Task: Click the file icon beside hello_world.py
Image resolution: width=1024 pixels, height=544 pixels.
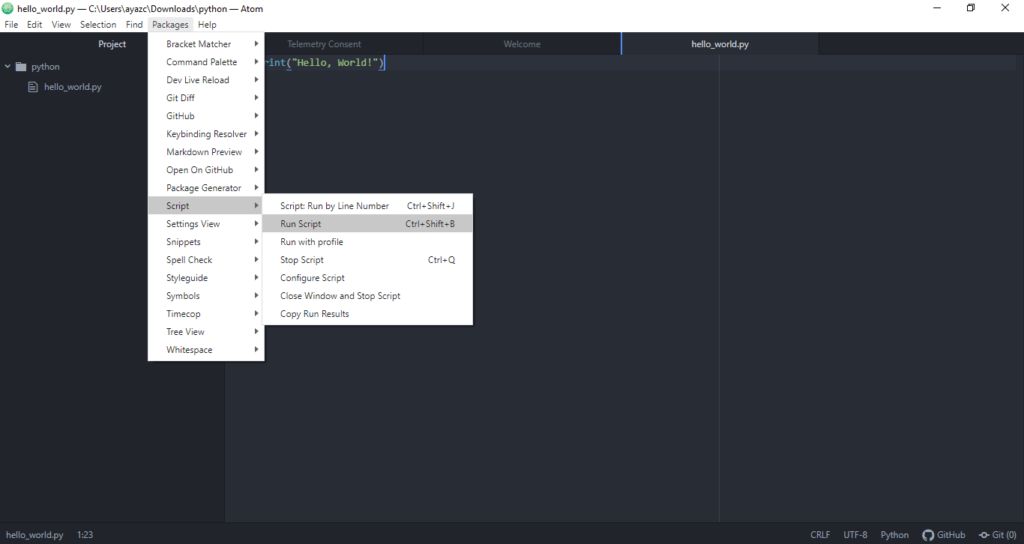Action: pos(33,87)
